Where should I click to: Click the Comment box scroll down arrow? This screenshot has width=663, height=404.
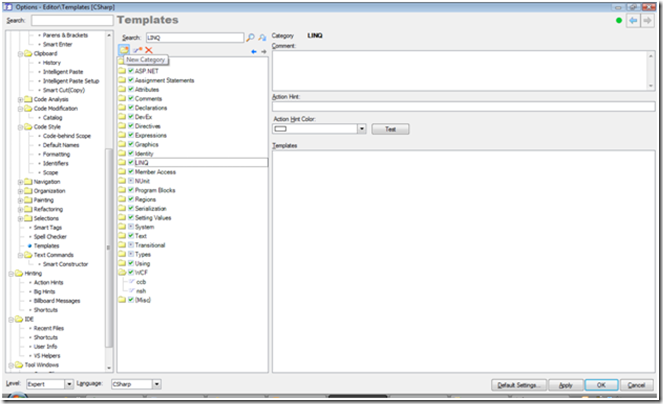[651, 86]
